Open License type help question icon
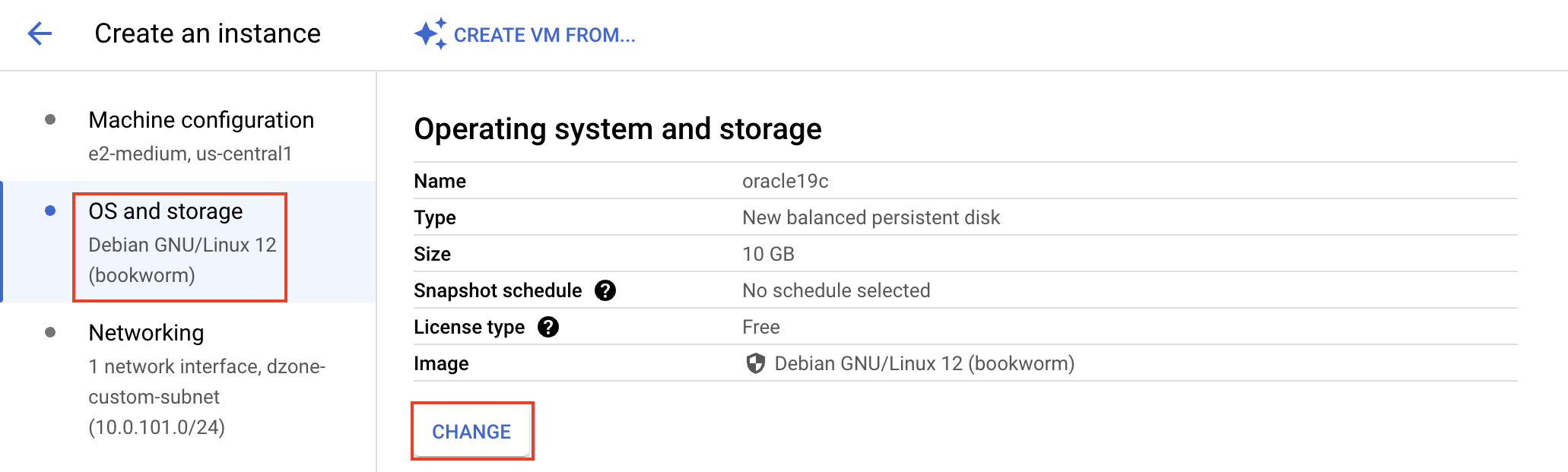Image resolution: width=1568 pixels, height=472 pixels. 548,327
